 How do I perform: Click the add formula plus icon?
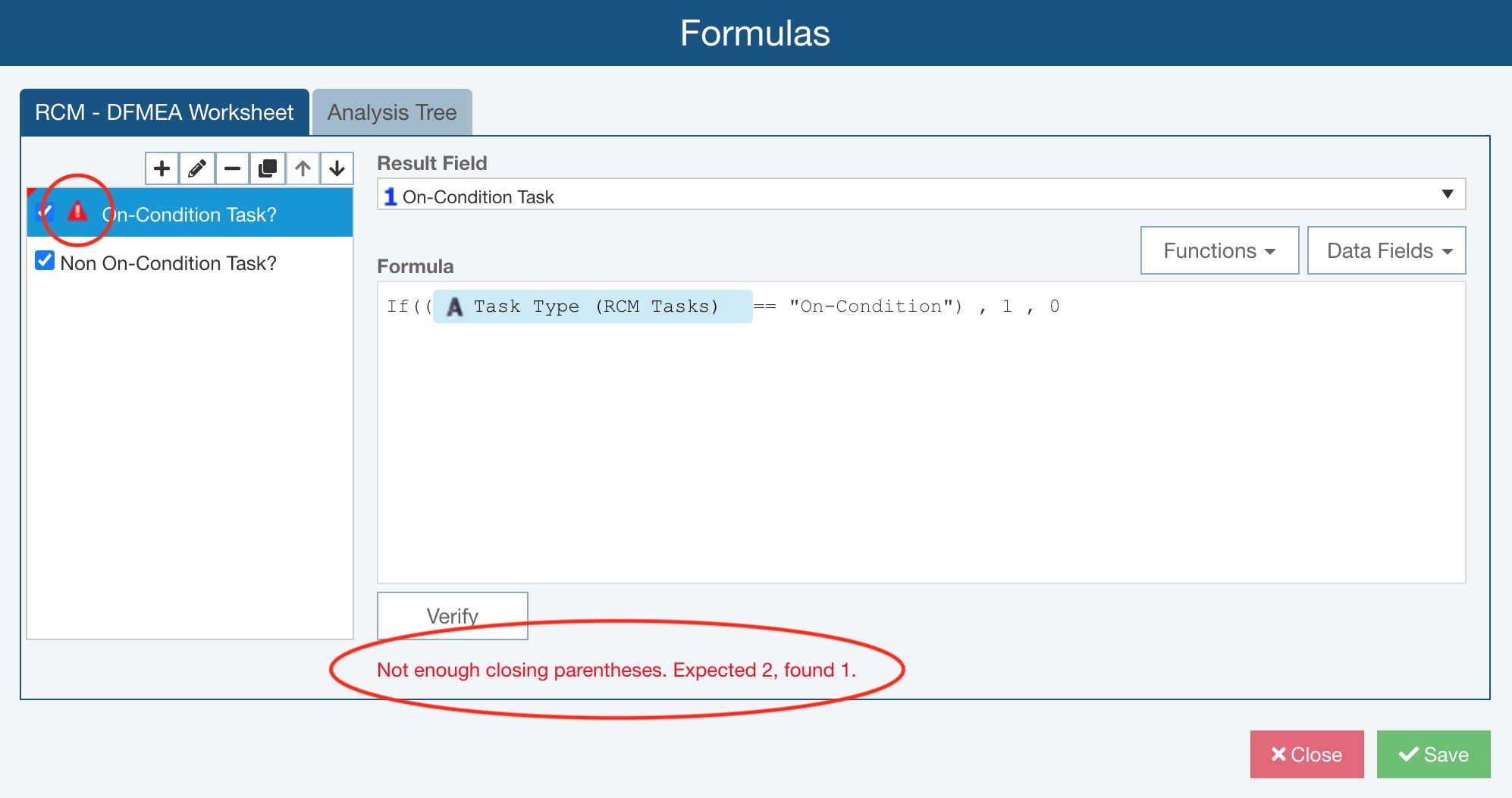(162, 168)
